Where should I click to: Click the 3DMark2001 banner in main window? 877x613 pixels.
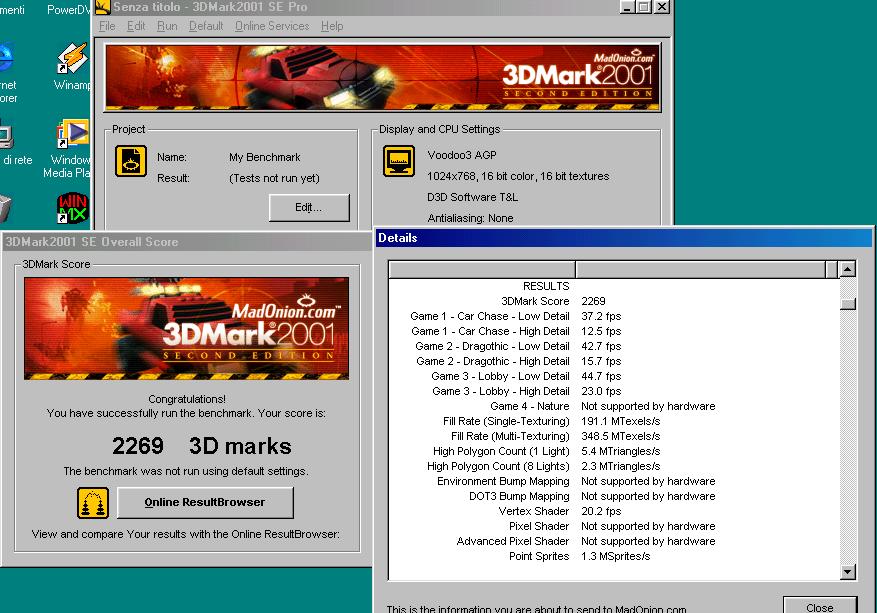(x=383, y=77)
